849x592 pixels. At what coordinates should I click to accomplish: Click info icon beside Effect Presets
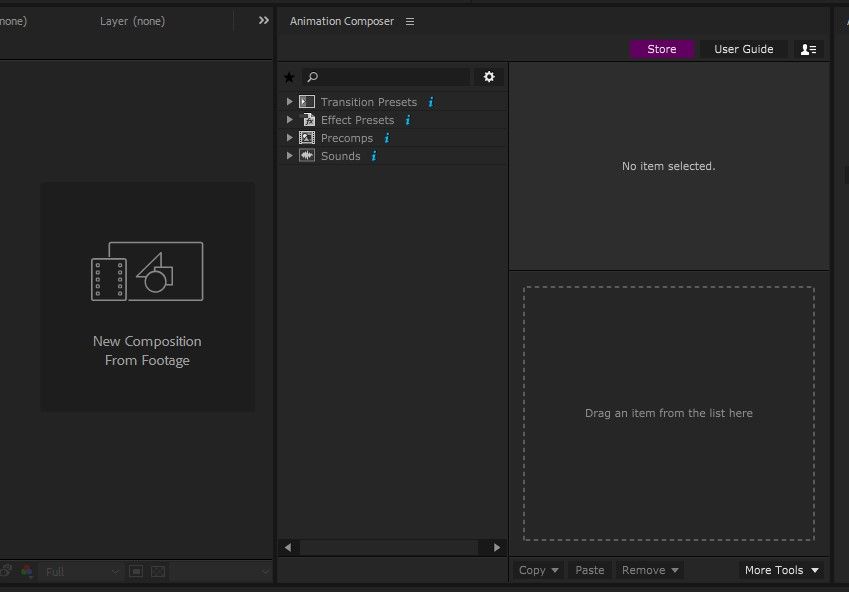pos(408,120)
